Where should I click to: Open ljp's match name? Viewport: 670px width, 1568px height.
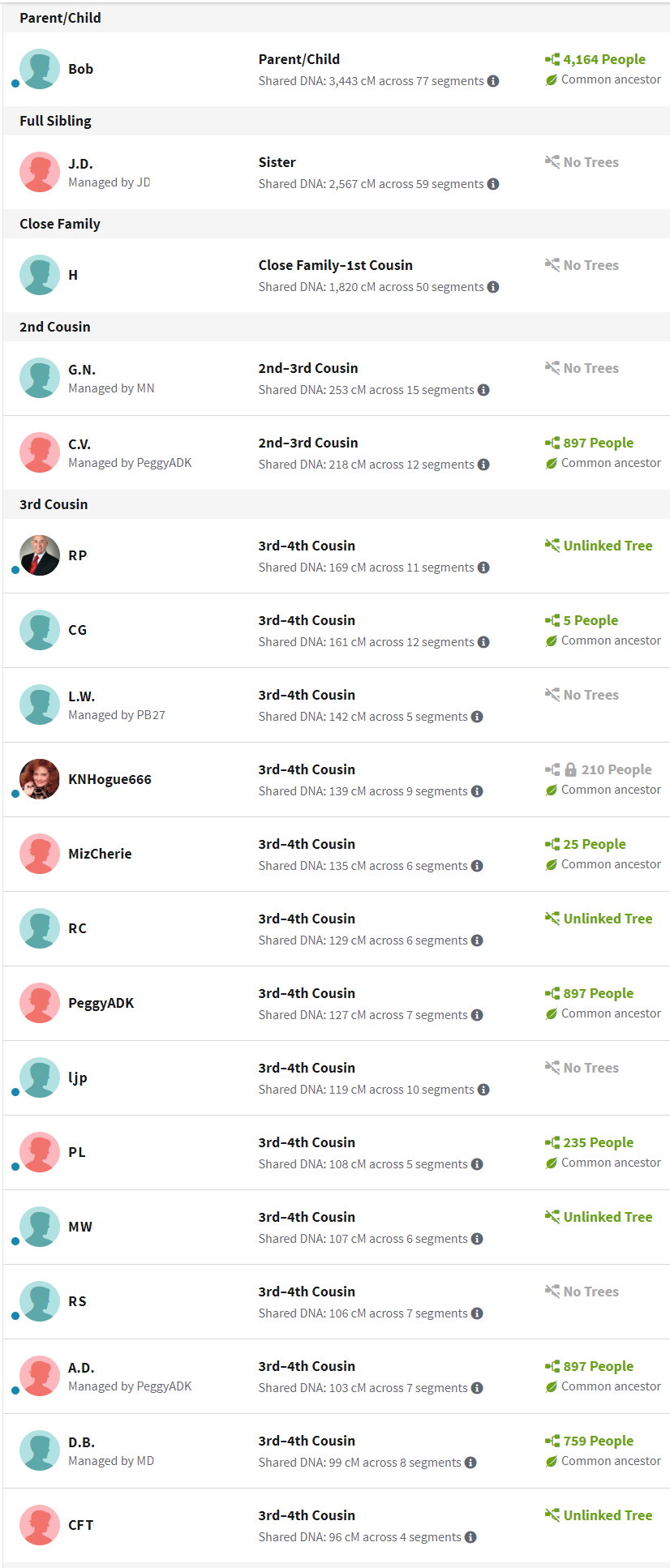78,1077
